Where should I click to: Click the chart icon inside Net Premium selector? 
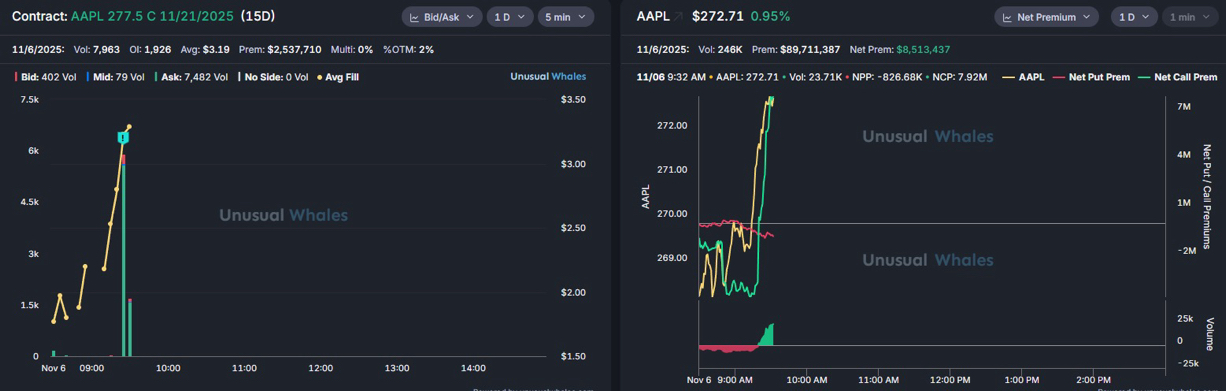click(x=1008, y=17)
